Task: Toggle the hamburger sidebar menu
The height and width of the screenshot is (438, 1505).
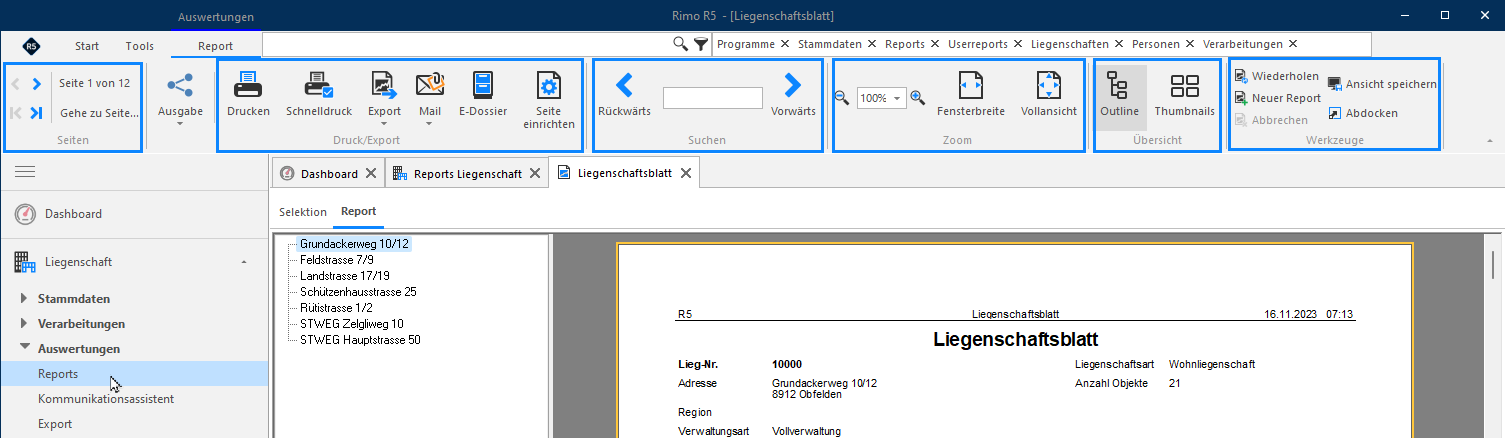Action: click(25, 173)
